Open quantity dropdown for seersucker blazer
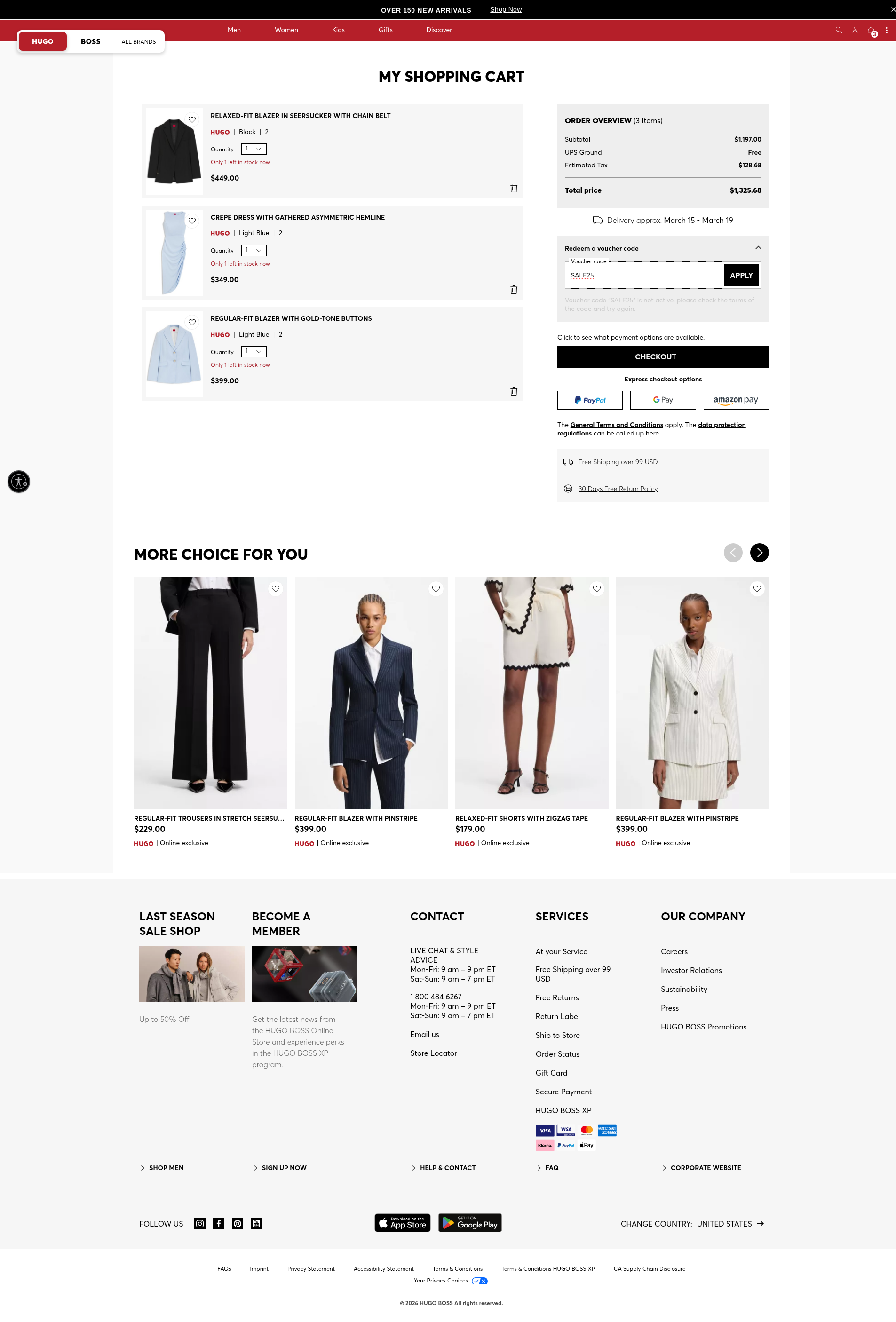Screen dimensions: 896x1322 (254, 149)
